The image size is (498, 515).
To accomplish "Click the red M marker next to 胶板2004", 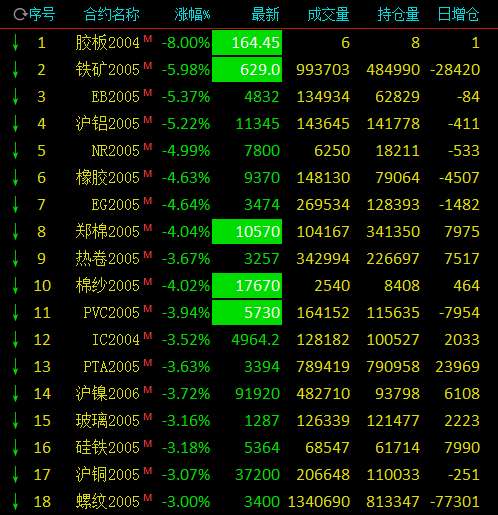I will 148,39.
